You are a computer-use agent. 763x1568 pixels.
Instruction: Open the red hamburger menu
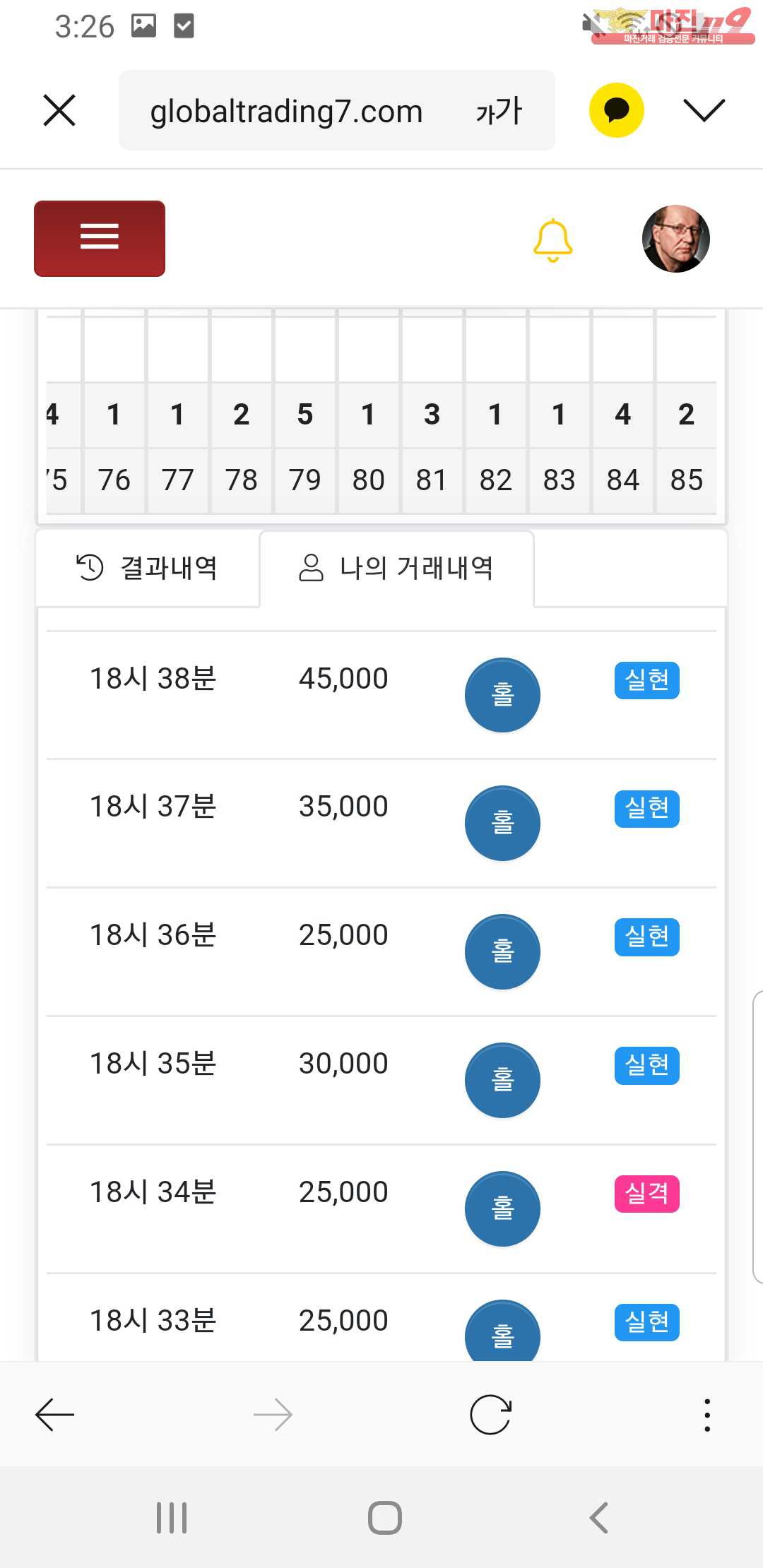(100, 238)
